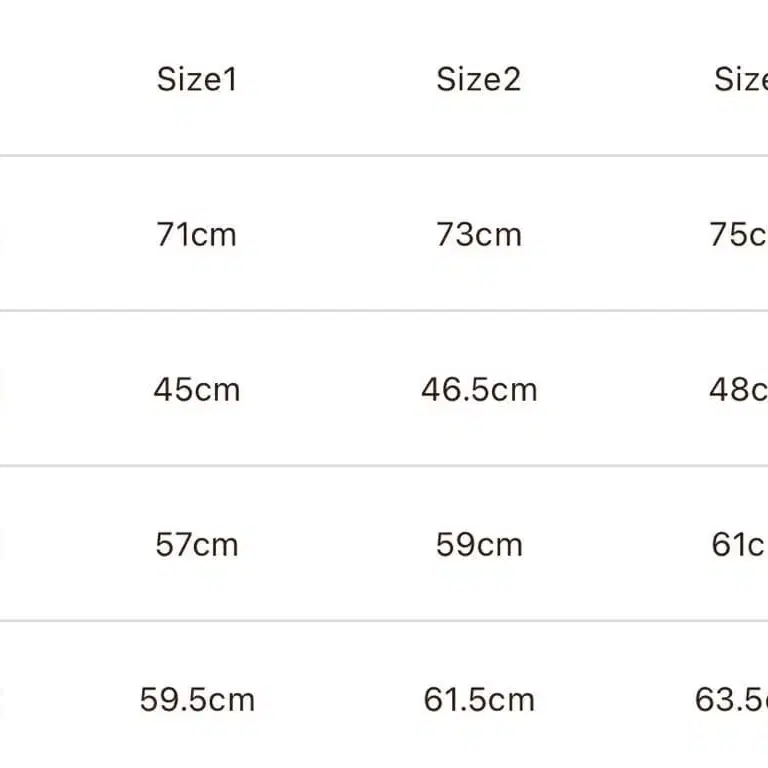Viewport: 768px width, 768px height.
Task: Select the cut-off row label beside 59.5cm
Action: (x=3, y=699)
